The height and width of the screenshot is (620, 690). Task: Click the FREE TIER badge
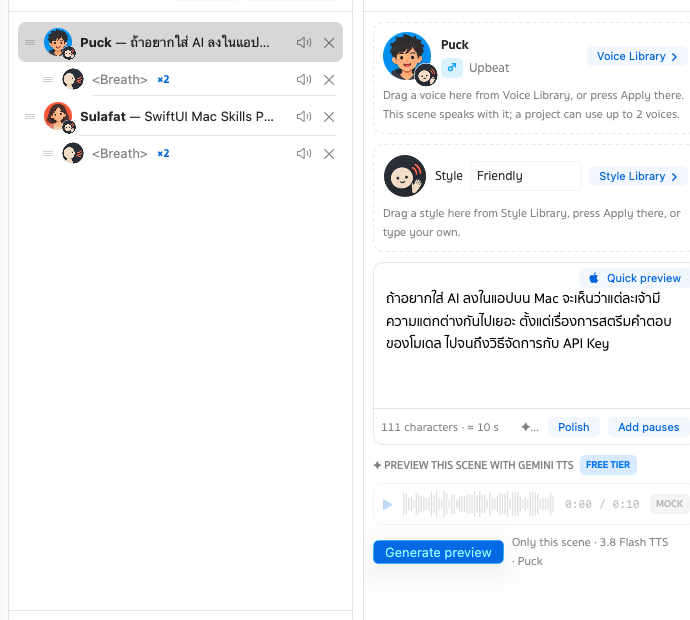coord(608,465)
